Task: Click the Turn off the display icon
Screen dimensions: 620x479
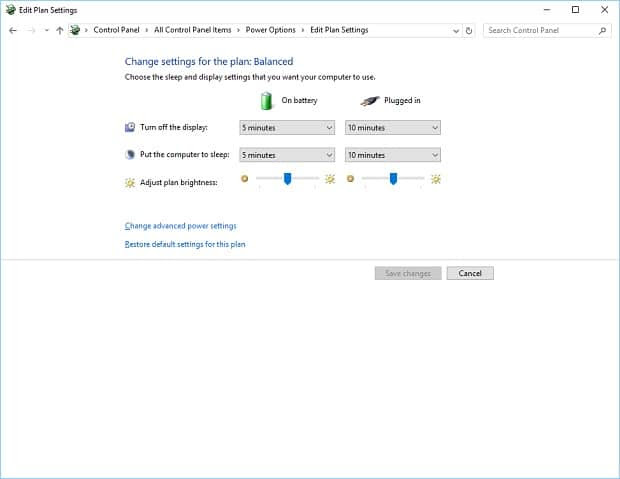Action: point(130,127)
